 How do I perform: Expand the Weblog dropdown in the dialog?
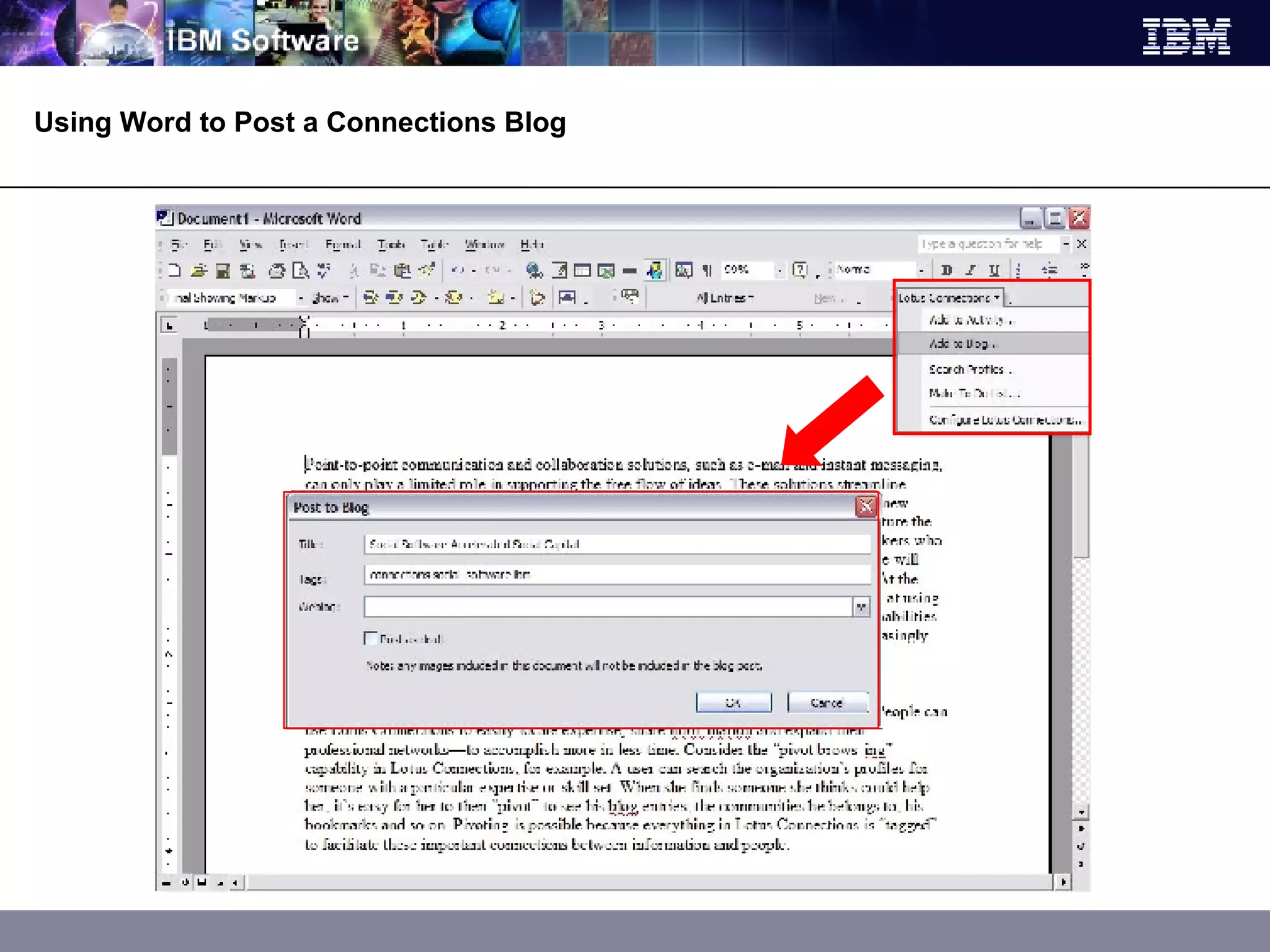pyautogui.click(x=861, y=607)
